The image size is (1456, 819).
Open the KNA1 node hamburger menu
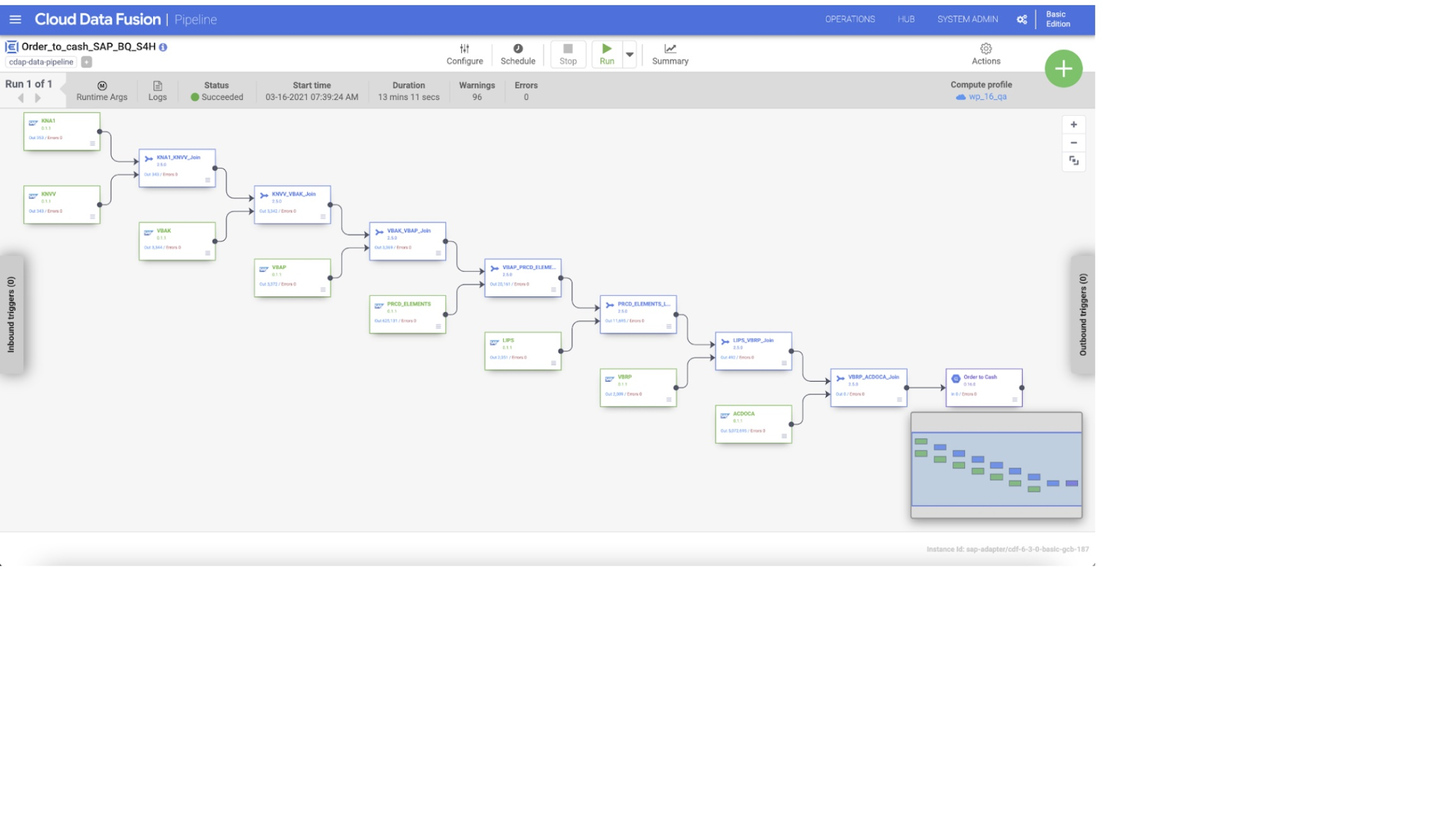click(x=93, y=144)
